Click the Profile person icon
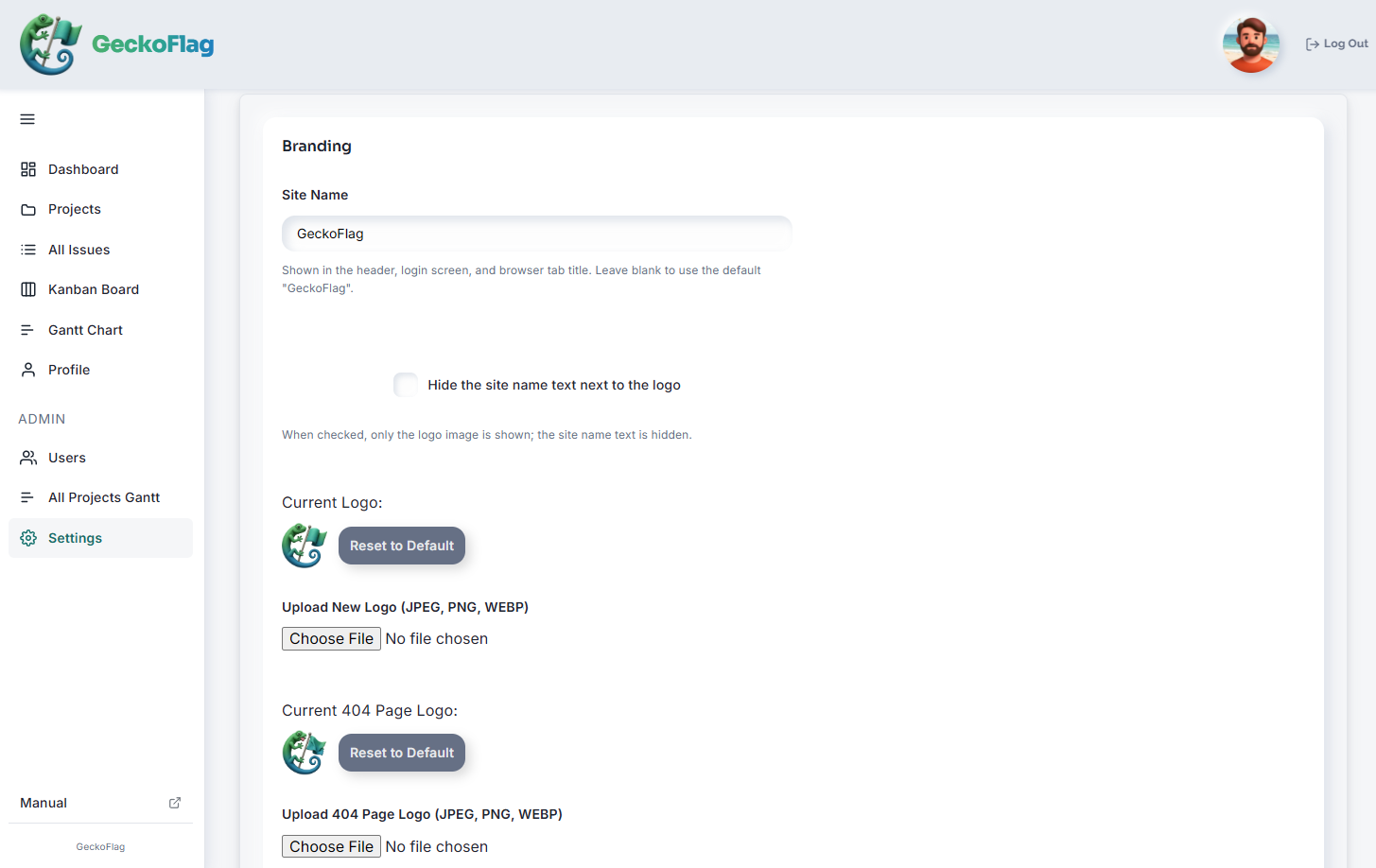 [x=28, y=370]
